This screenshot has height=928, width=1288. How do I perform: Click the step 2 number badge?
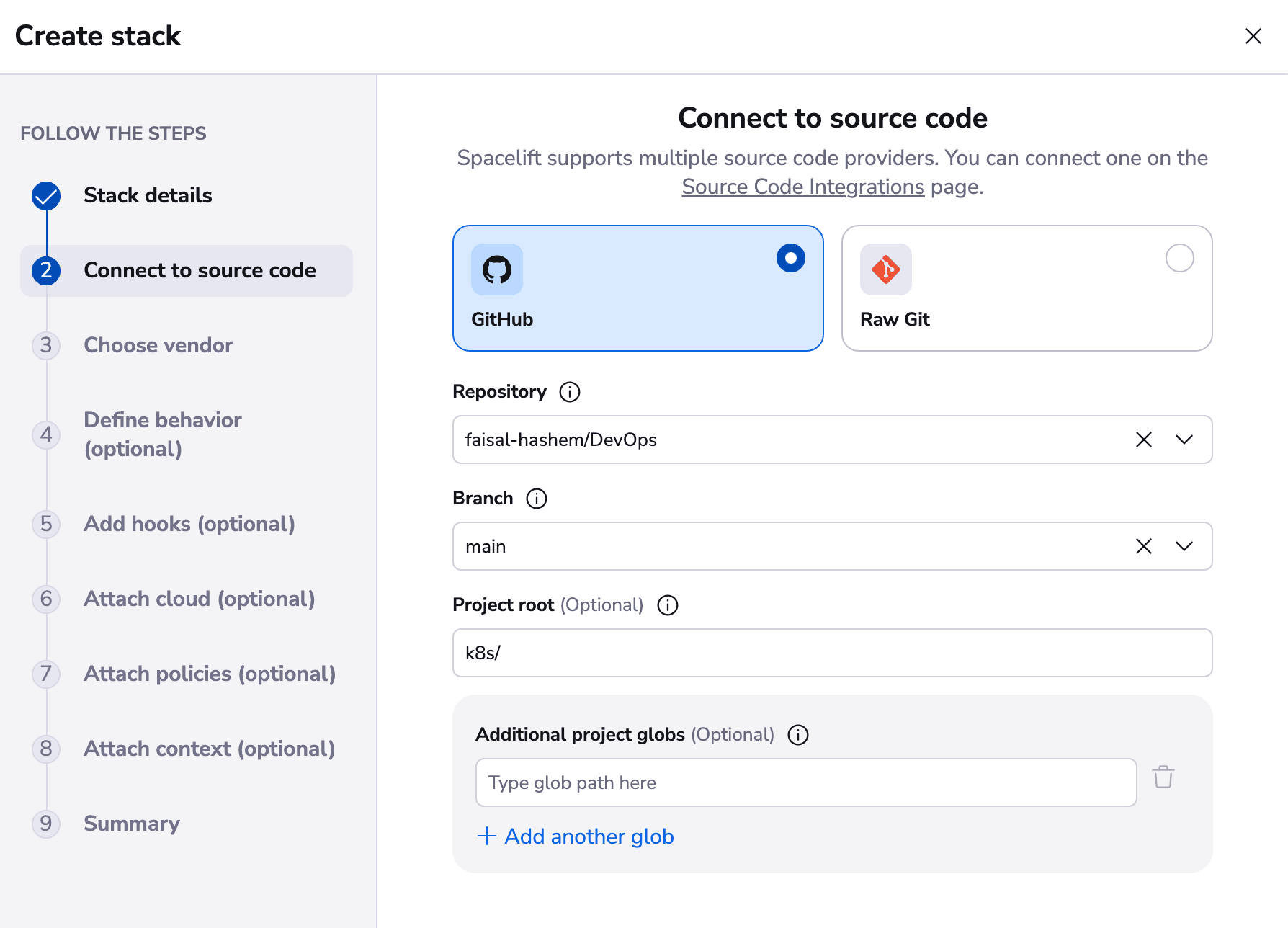46,271
